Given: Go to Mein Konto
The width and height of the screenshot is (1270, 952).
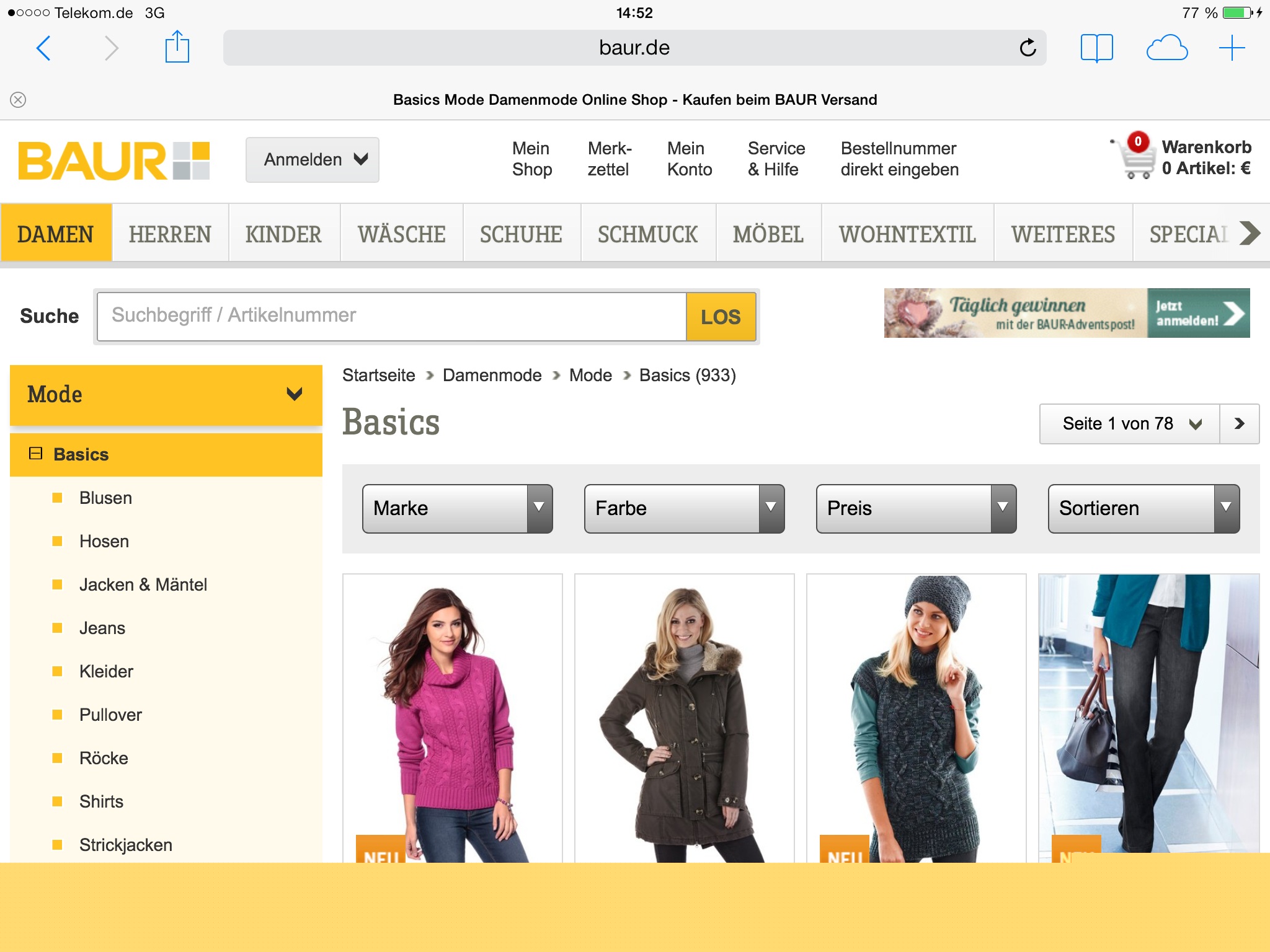Looking at the screenshot, I should coord(690,159).
